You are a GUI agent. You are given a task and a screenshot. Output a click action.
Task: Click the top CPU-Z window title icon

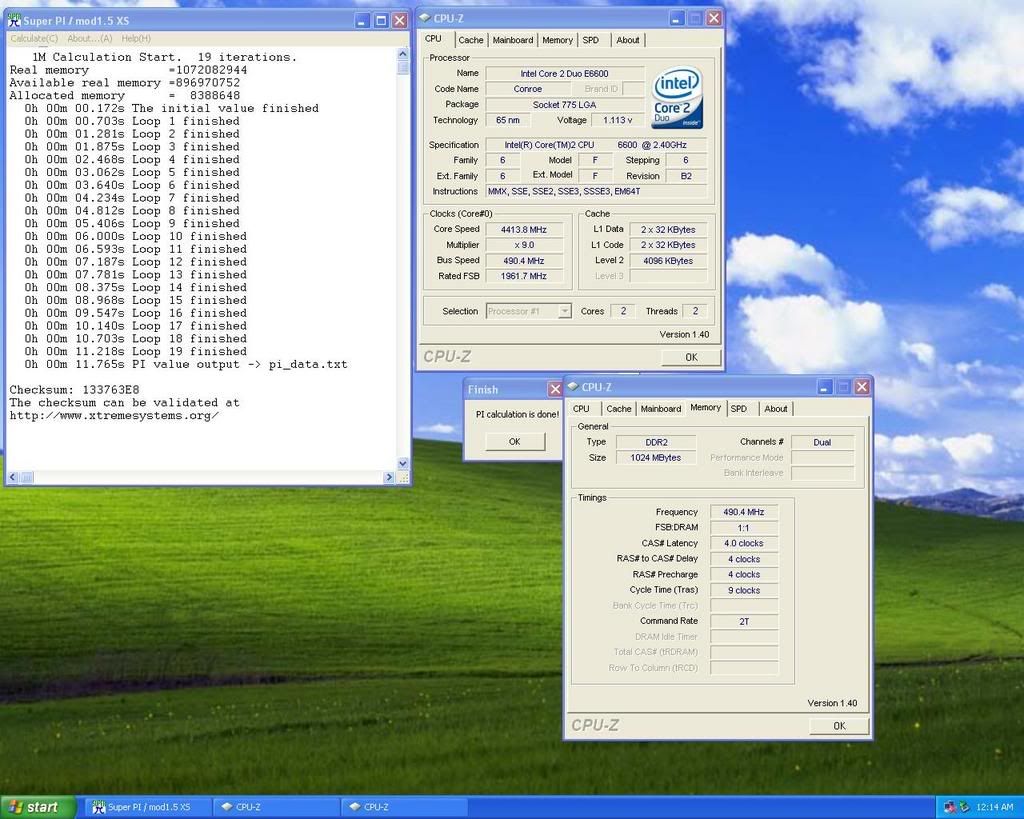click(424, 18)
